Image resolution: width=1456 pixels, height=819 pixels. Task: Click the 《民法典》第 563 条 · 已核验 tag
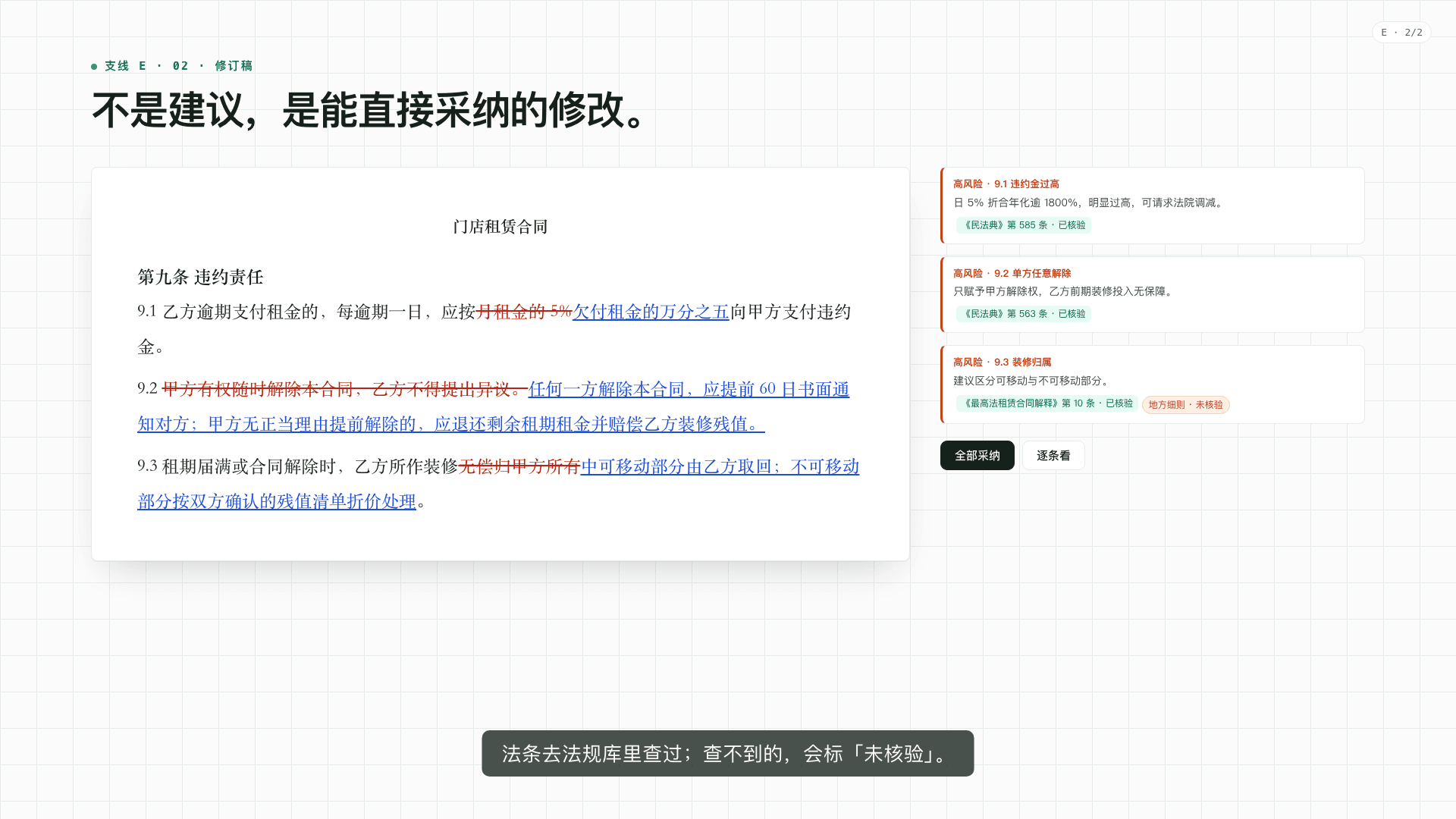[1024, 313]
